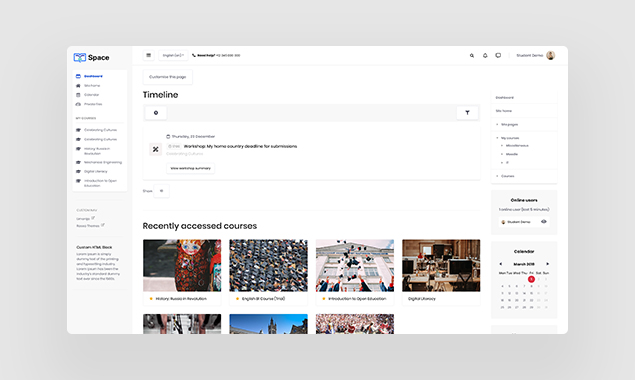Viewport: 635px width, 380px height.
Task: Open notifications bell icon
Action: [485, 56]
